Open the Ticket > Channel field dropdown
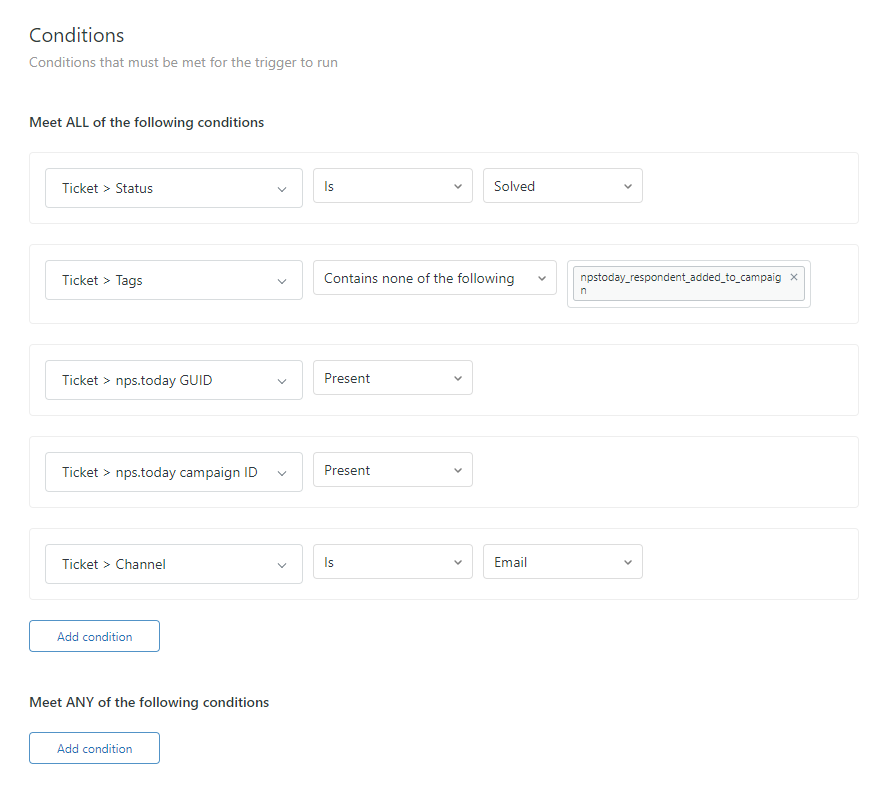The height and width of the screenshot is (798, 893). point(173,564)
